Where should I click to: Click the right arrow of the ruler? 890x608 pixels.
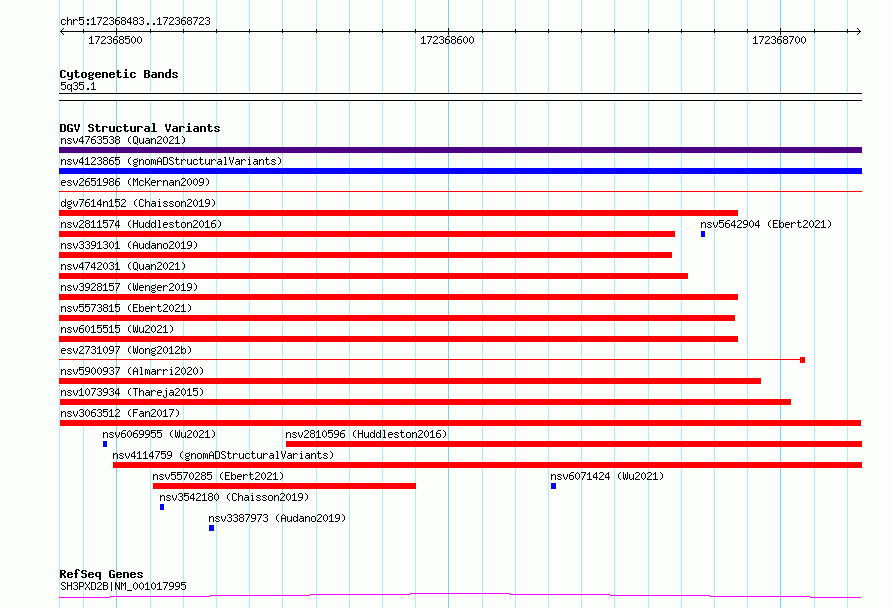click(x=859, y=32)
